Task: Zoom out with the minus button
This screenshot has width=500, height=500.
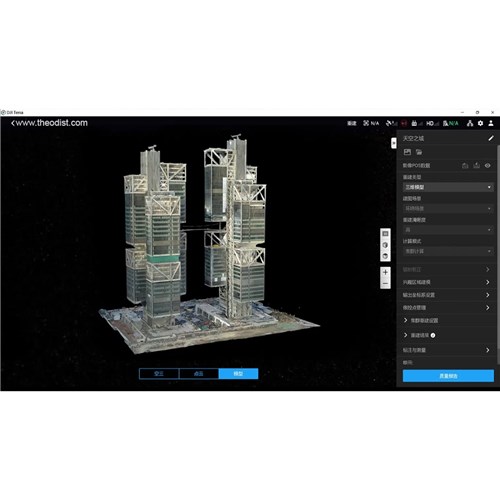Action: coord(385,283)
